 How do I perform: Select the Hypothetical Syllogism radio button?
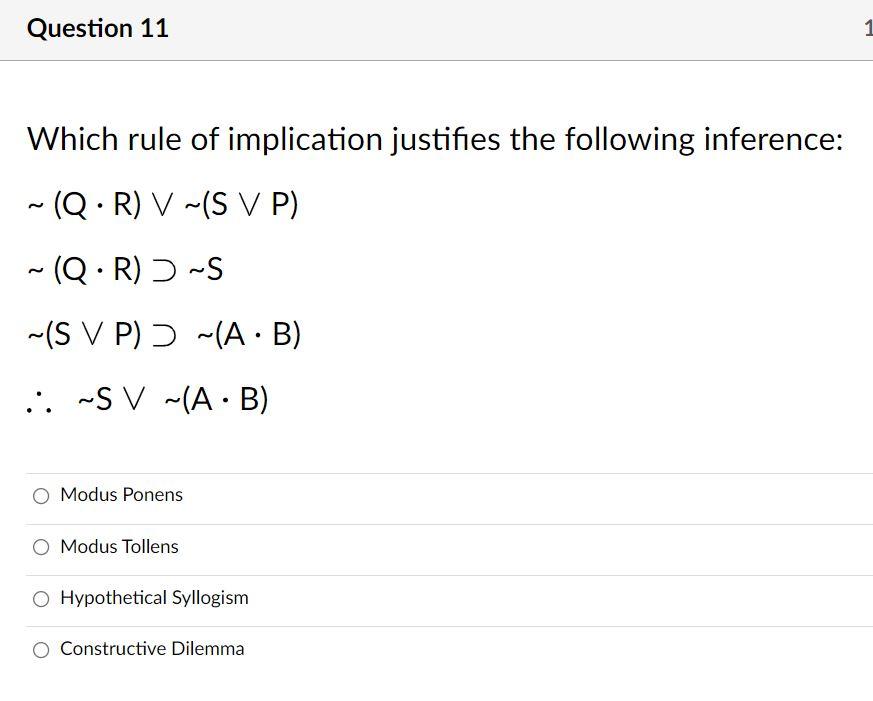point(41,597)
